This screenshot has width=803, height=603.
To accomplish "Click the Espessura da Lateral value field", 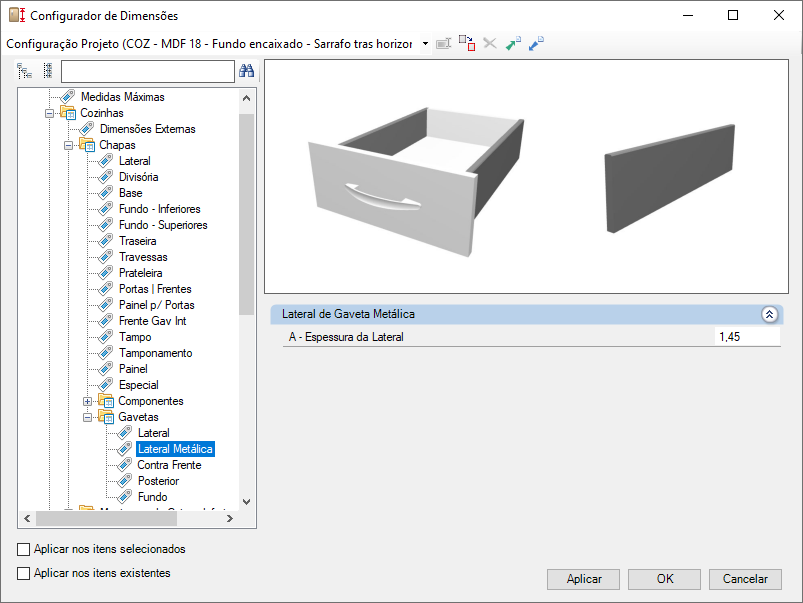I will [747, 337].
